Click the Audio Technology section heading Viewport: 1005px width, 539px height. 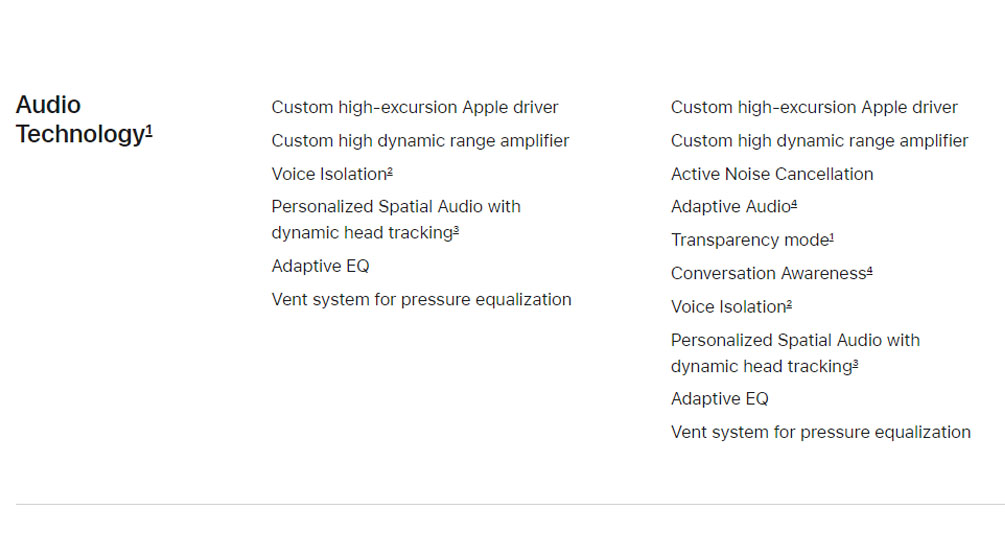(x=80, y=119)
